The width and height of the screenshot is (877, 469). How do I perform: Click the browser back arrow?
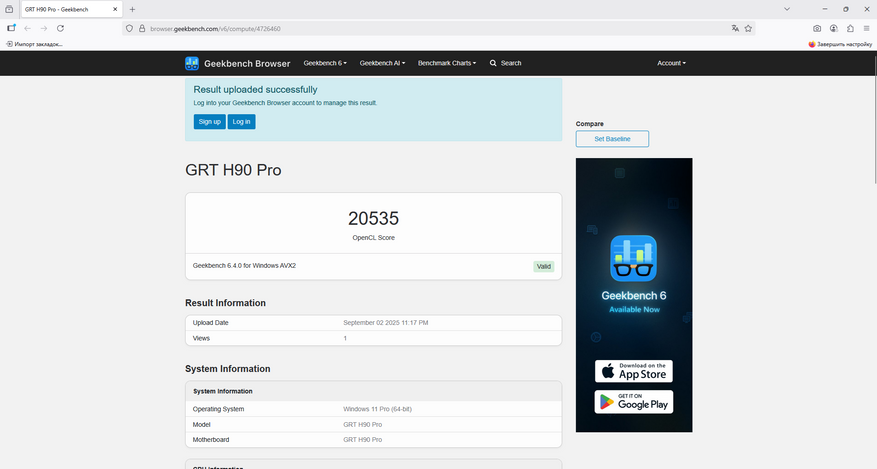[28, 28]
